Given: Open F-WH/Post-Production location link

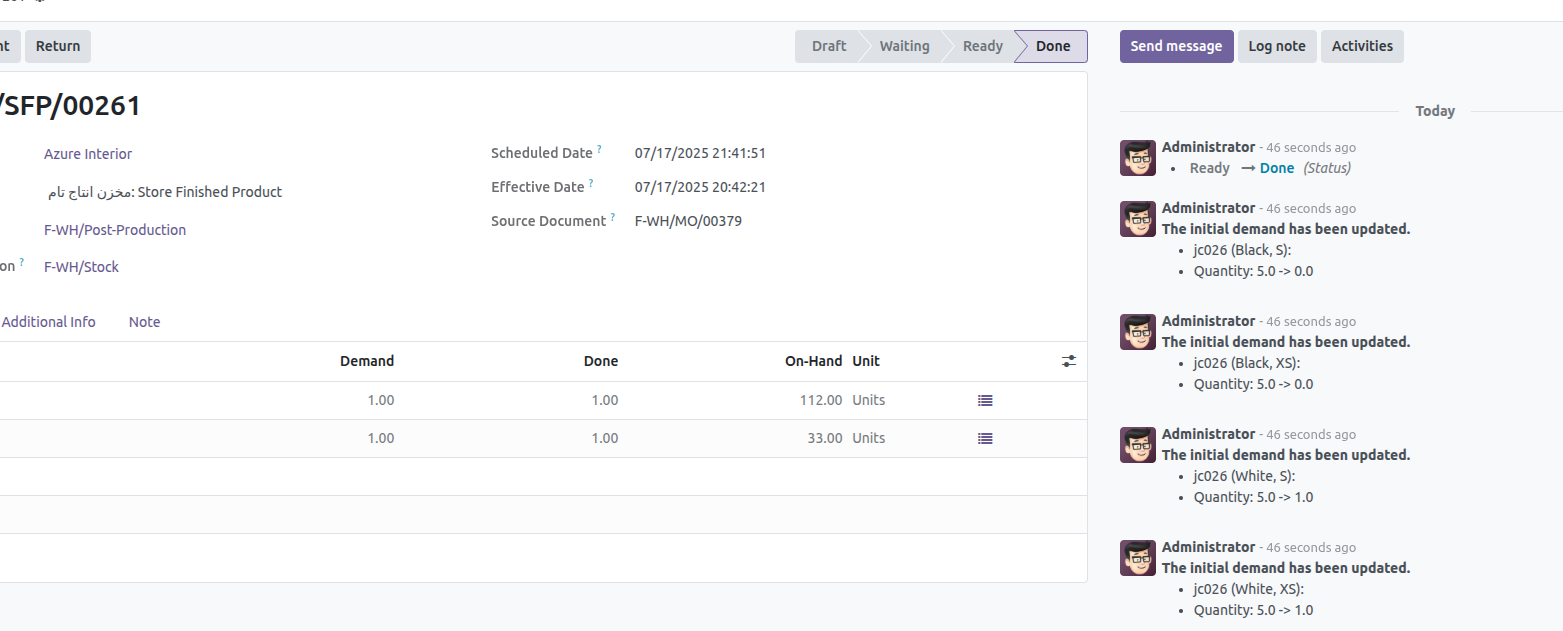Looking at the screenshot, I should [x=115, y=230].
